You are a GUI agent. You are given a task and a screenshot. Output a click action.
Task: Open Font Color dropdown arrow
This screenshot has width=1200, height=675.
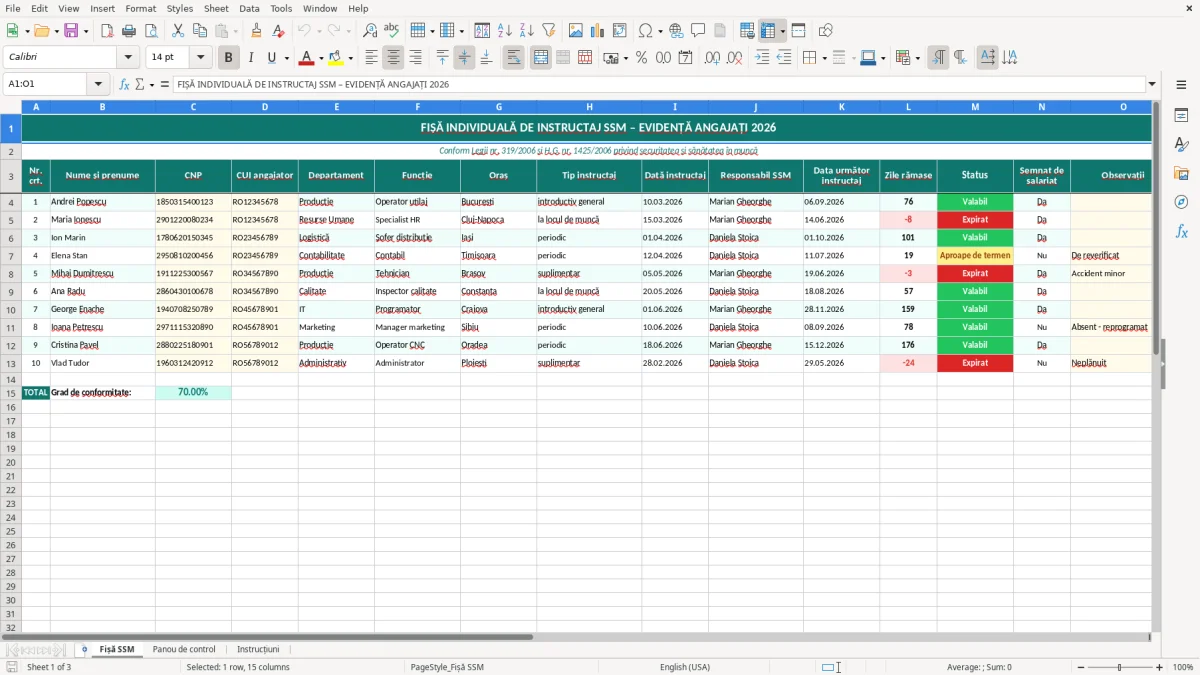point(321,58)
